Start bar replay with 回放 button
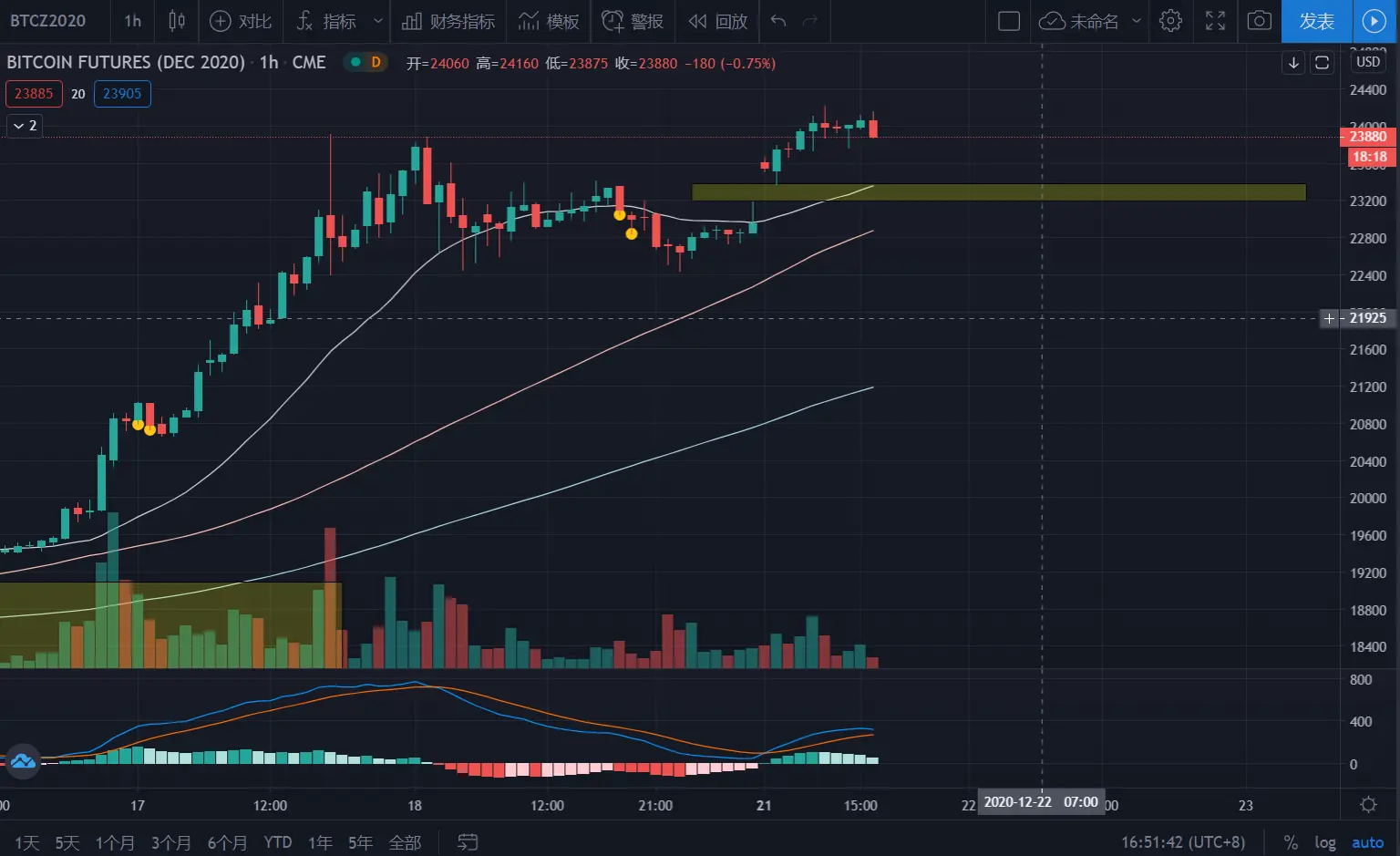 pos(718,21)
